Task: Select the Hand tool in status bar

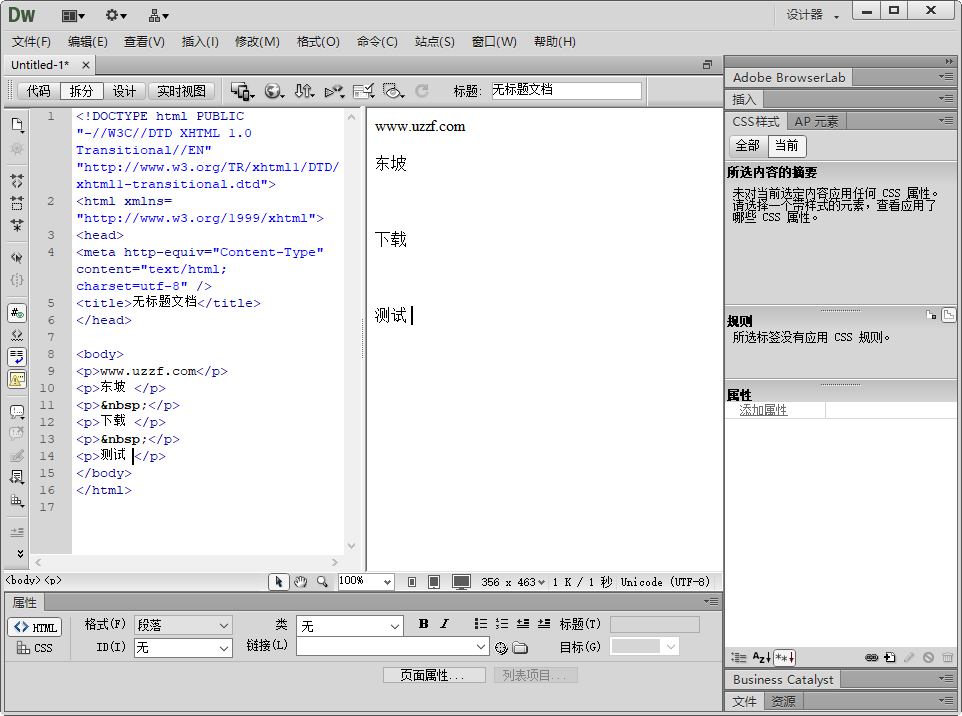Action: pos(300,582)
